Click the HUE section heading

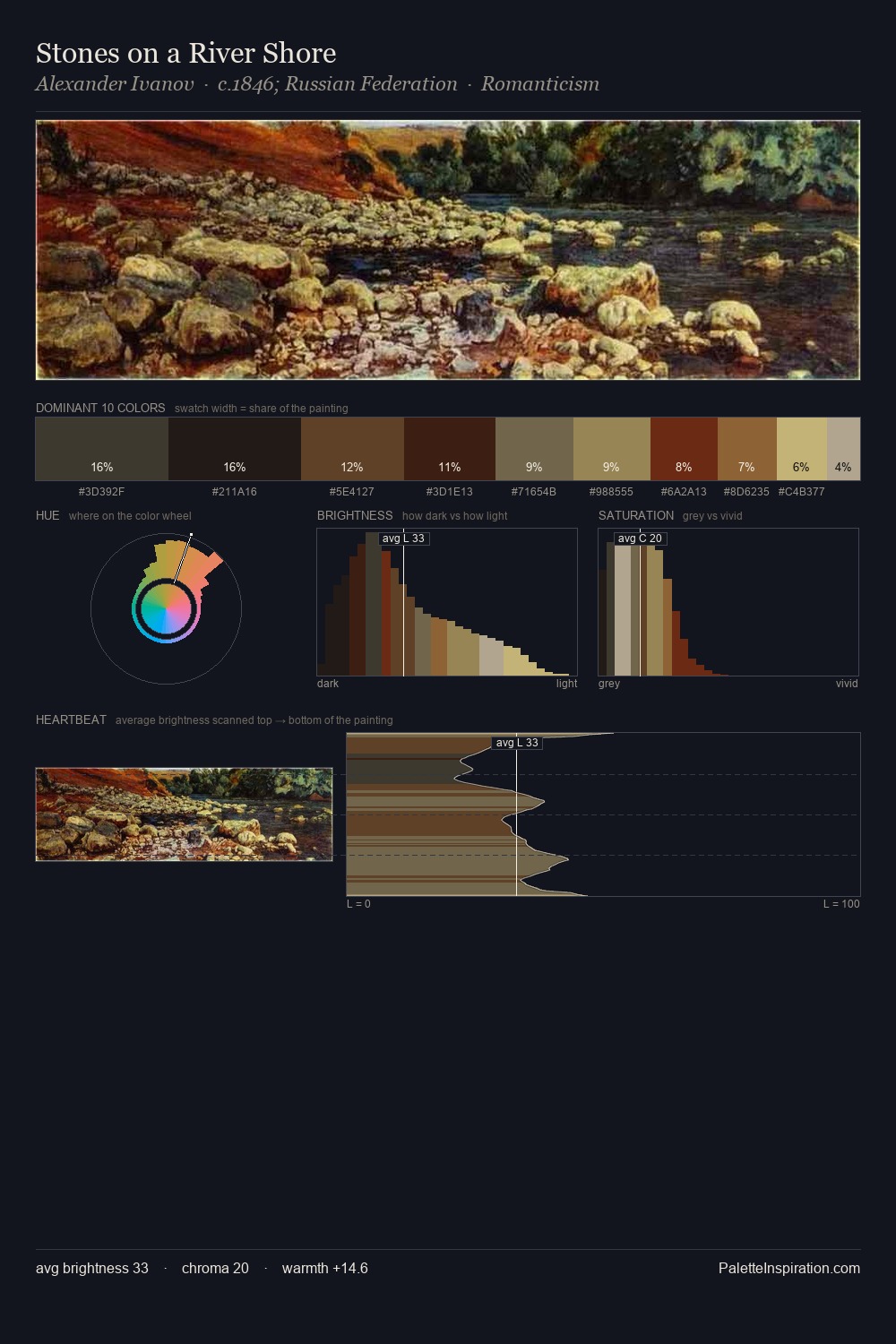point(47,515)
